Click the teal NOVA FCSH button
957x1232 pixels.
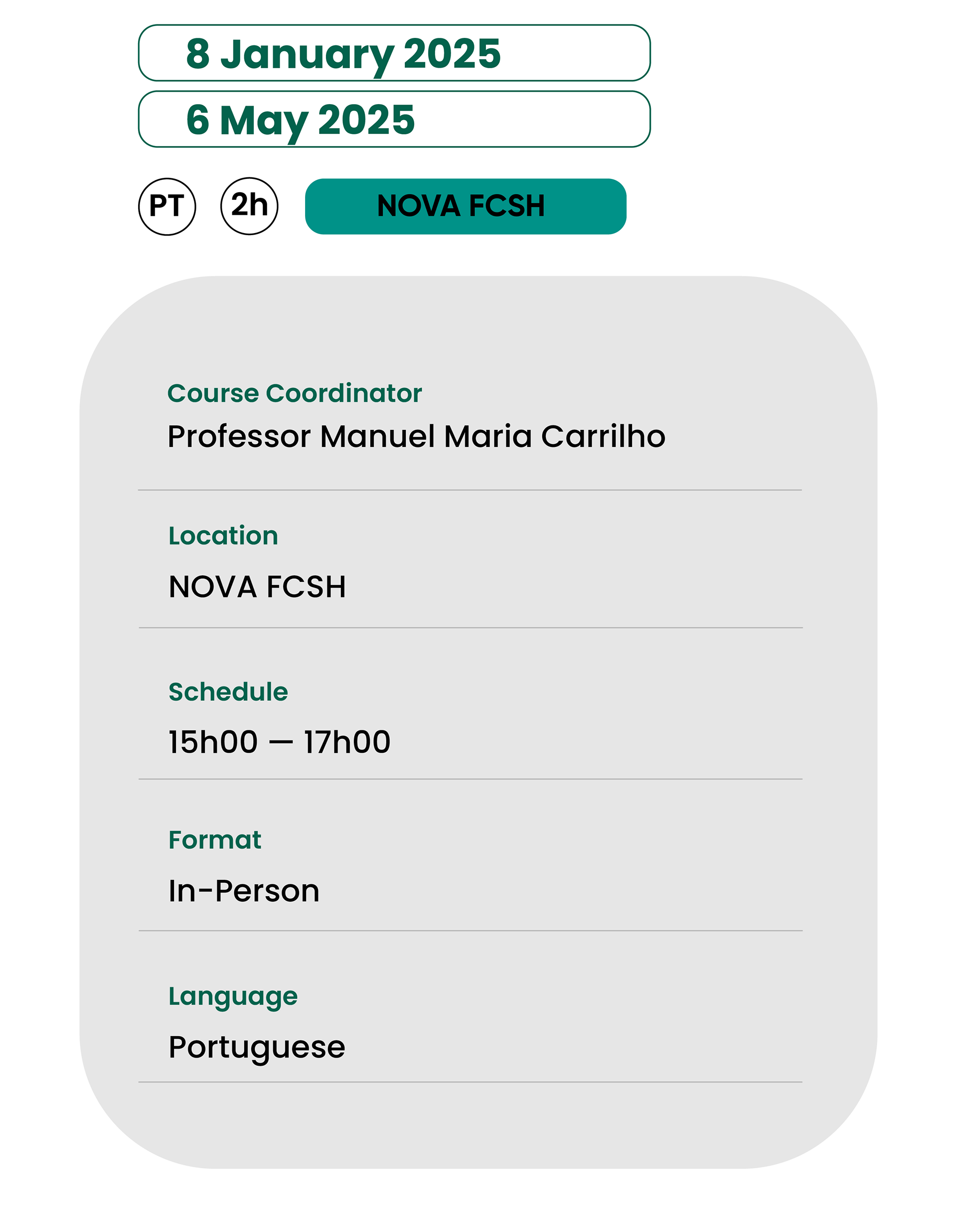[x=466, y=206]
